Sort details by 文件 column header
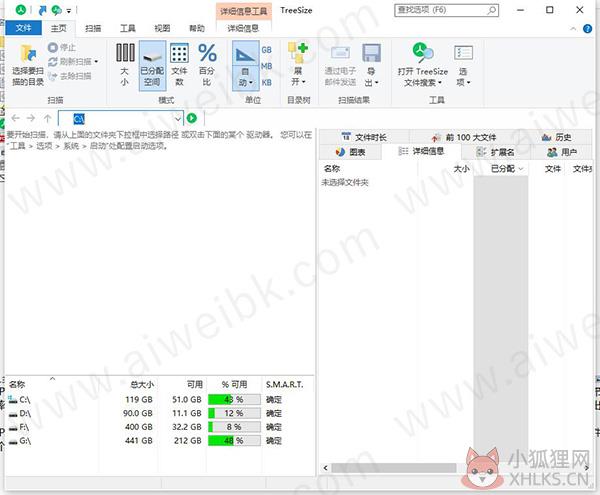 coord(553,169)
